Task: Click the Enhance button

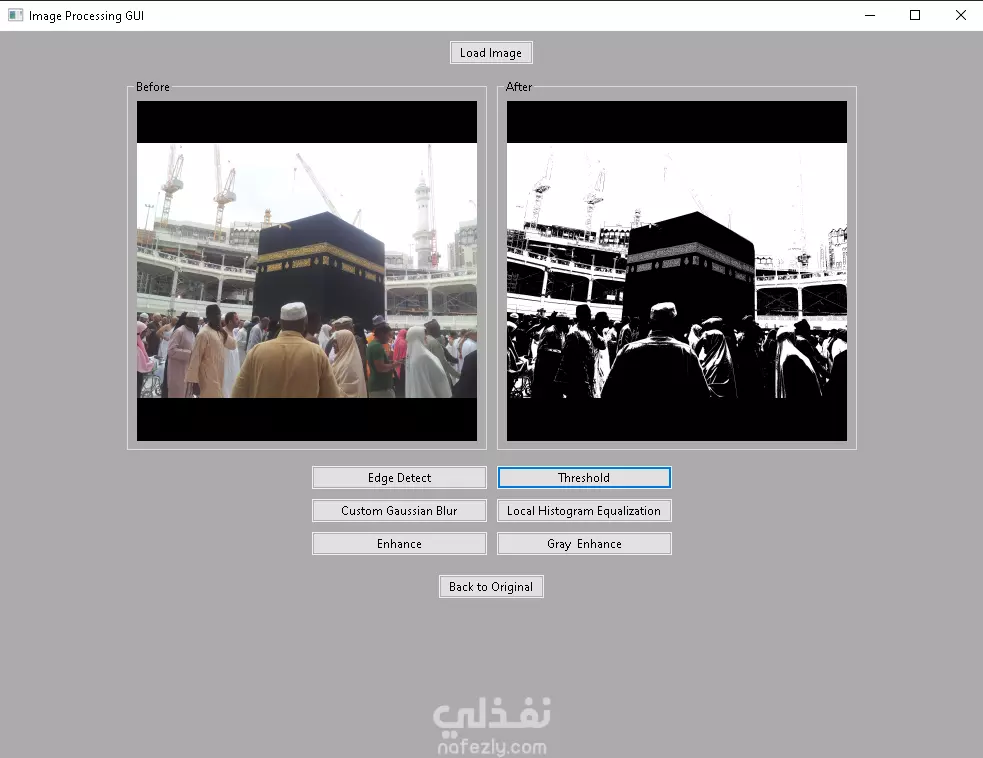Action: click(399, 544)
